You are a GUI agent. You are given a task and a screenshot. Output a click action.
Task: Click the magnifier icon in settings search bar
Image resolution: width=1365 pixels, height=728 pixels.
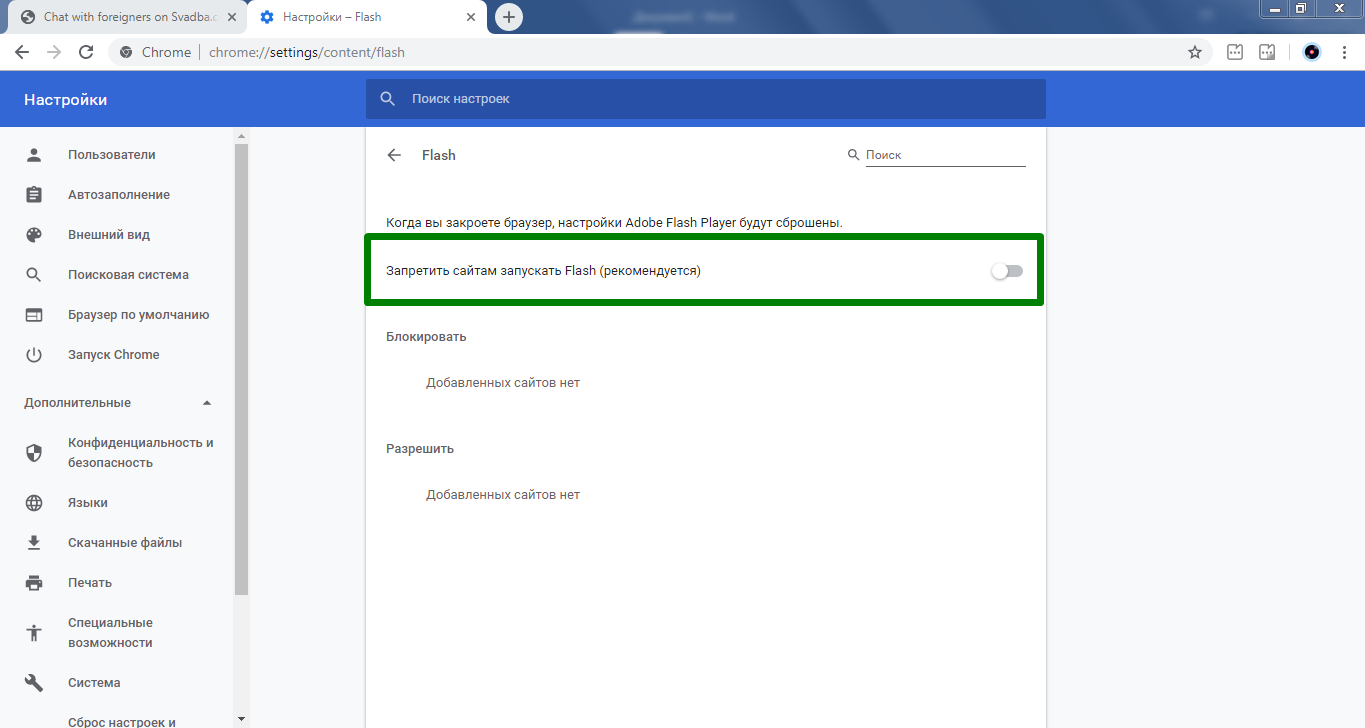point(388,99)
